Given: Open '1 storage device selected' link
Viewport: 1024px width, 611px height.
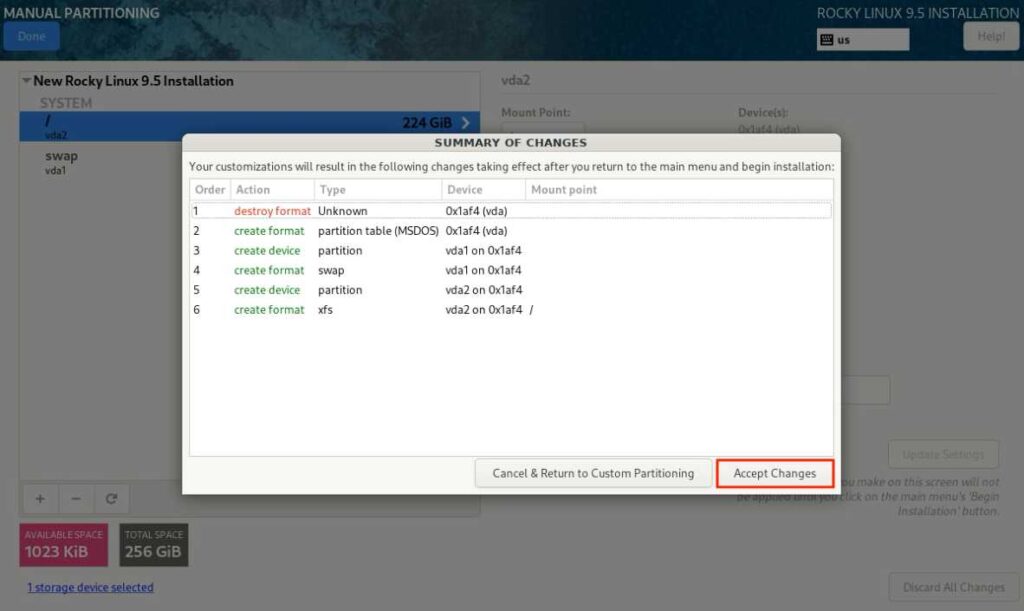Looking at the screenshot, I should click(x=90, y=588).
